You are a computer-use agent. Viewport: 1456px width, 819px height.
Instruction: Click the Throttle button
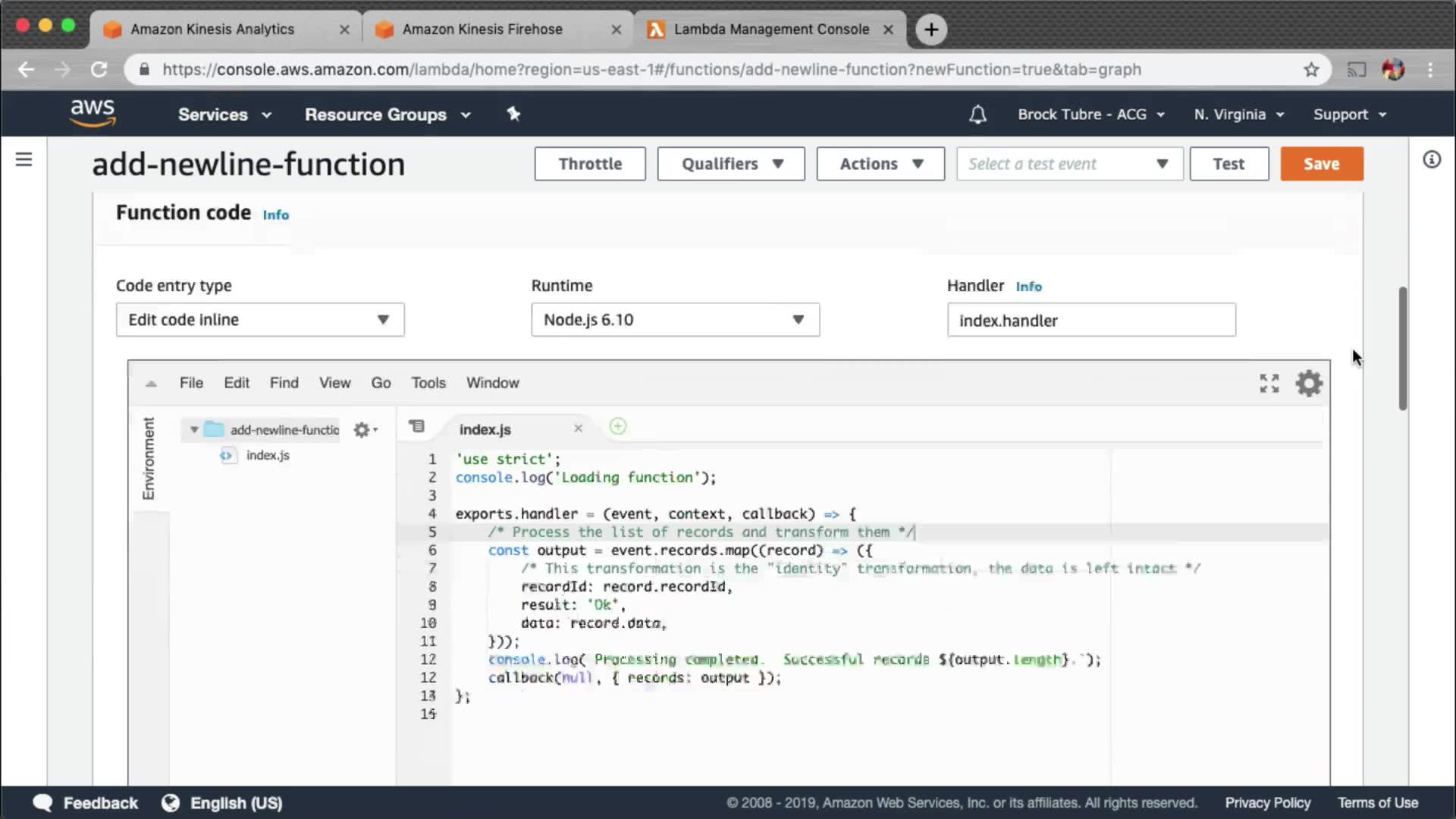pyautogui.click(x=589, y=164)
